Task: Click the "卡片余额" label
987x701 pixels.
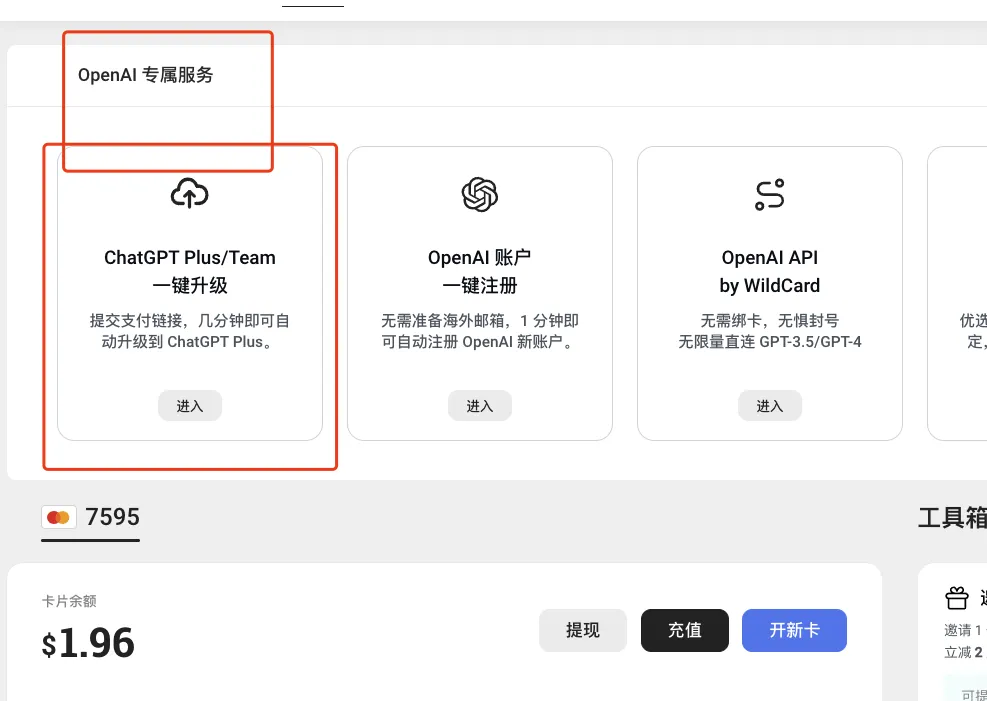Action: (69, 602)
